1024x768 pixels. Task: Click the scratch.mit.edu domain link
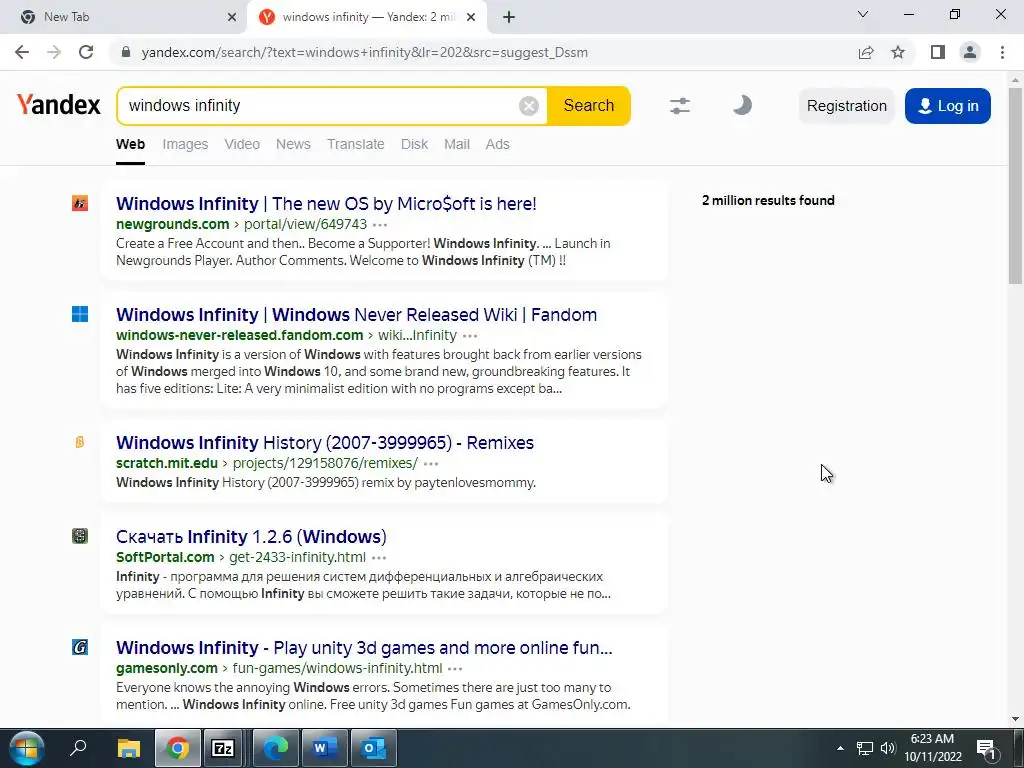click(x=167, y=463)
